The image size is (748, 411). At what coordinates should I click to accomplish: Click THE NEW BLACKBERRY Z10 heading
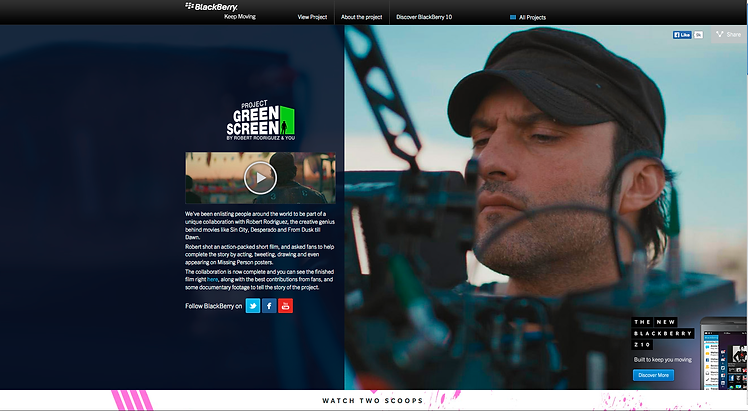(x=662, y=333)
